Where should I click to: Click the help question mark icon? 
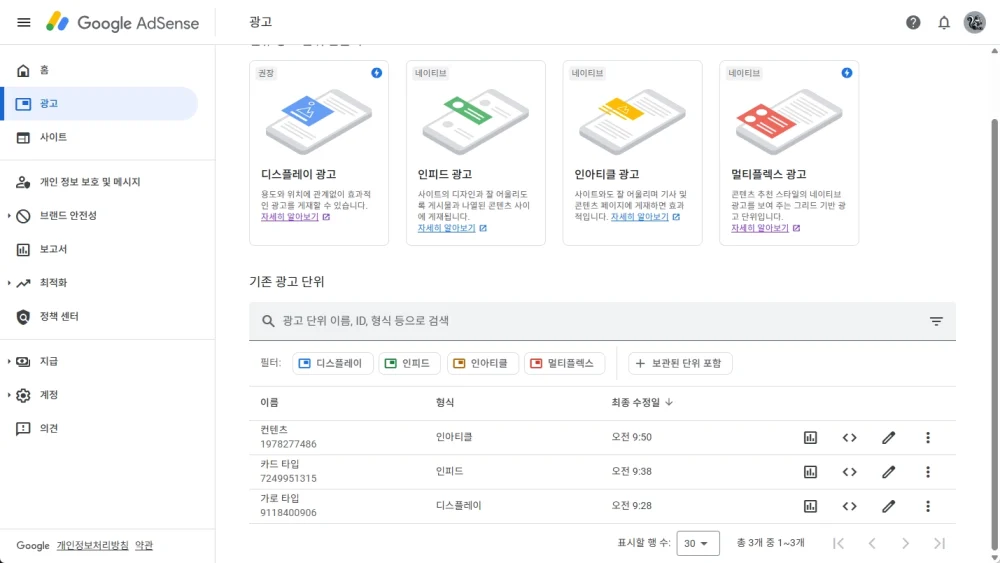coord(913,22)
